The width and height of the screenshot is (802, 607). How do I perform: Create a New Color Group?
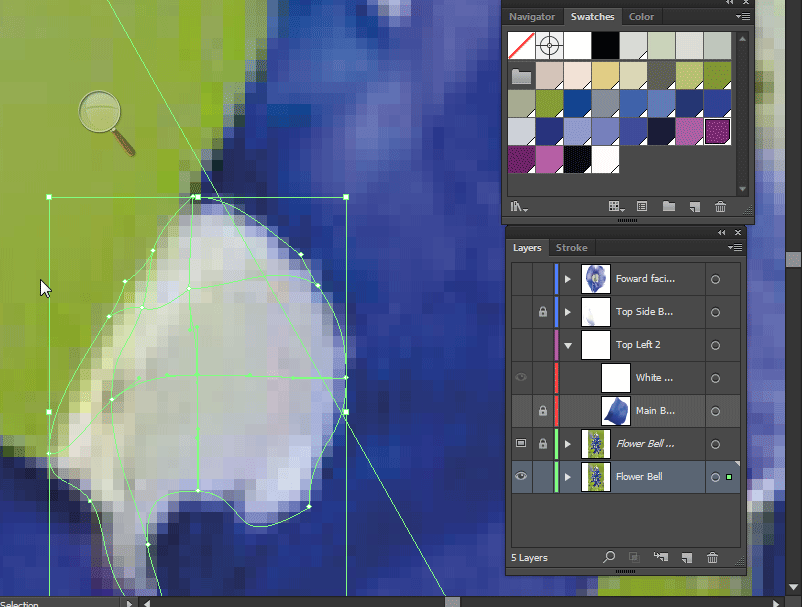pos(669,207)
